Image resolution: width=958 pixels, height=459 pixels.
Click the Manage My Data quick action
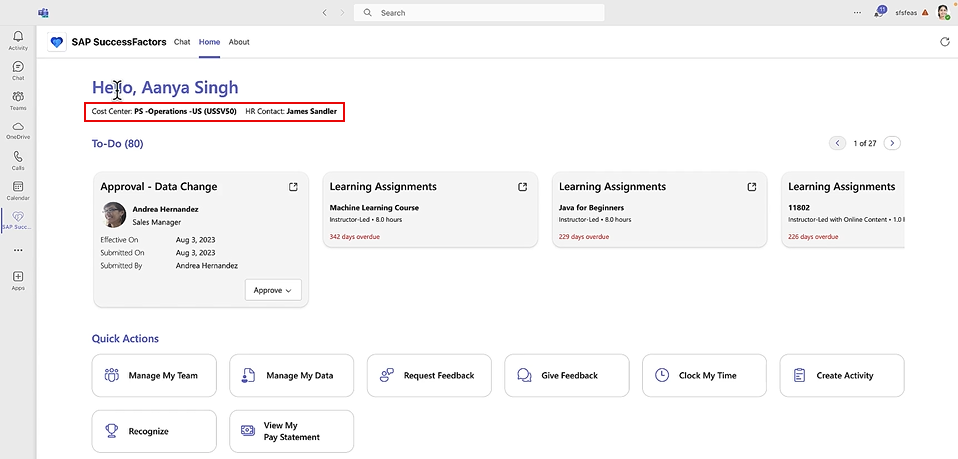pyautogui.click(x=291, y=375)
